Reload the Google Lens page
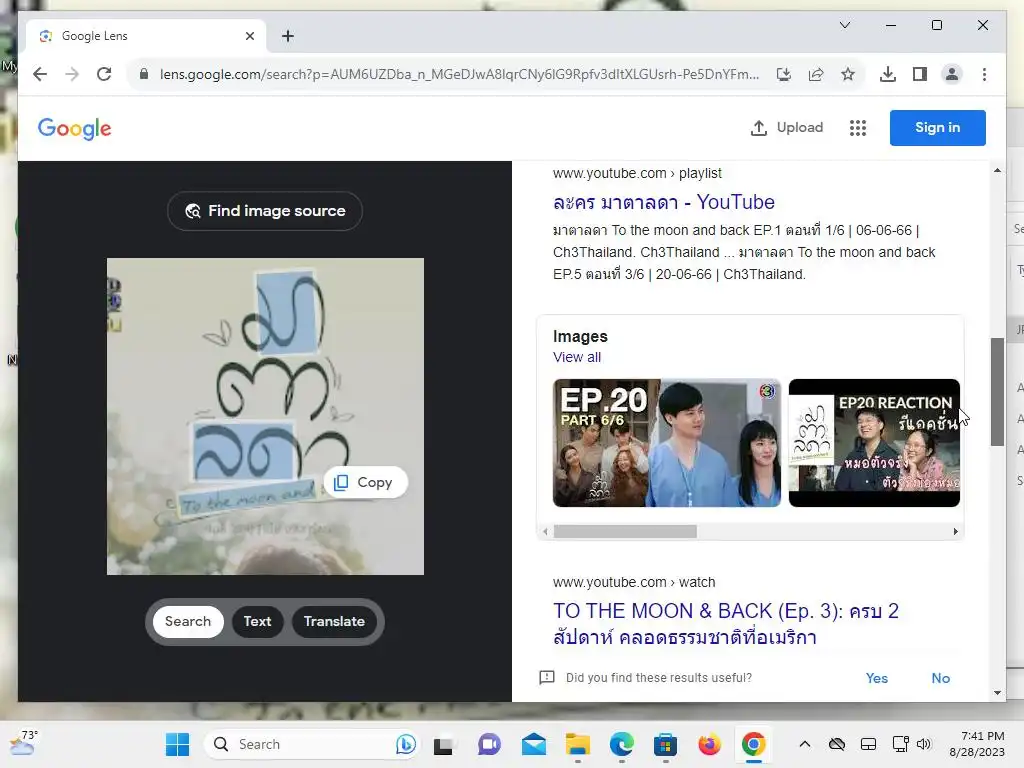This screenshot has height=768, width=1024. tap(104, 74)
